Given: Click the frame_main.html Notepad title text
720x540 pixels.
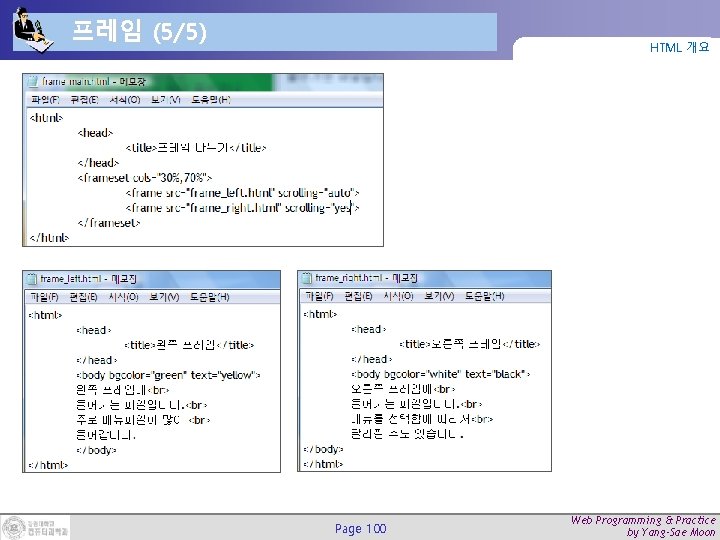Looking at the screenshot, I should (x=94, y=82).
